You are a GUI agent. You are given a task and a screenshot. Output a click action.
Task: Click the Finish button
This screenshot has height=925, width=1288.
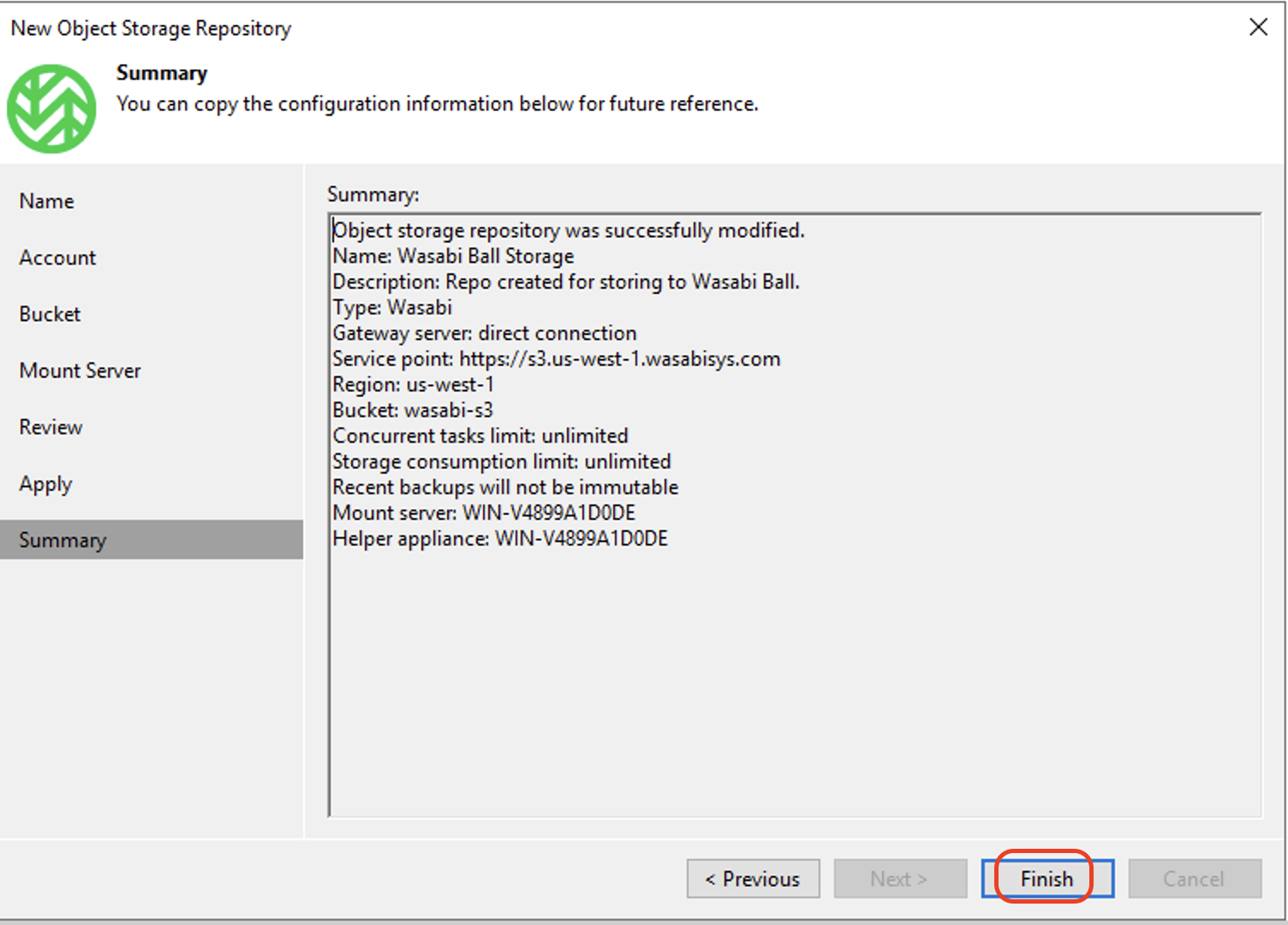point(1047,879)
